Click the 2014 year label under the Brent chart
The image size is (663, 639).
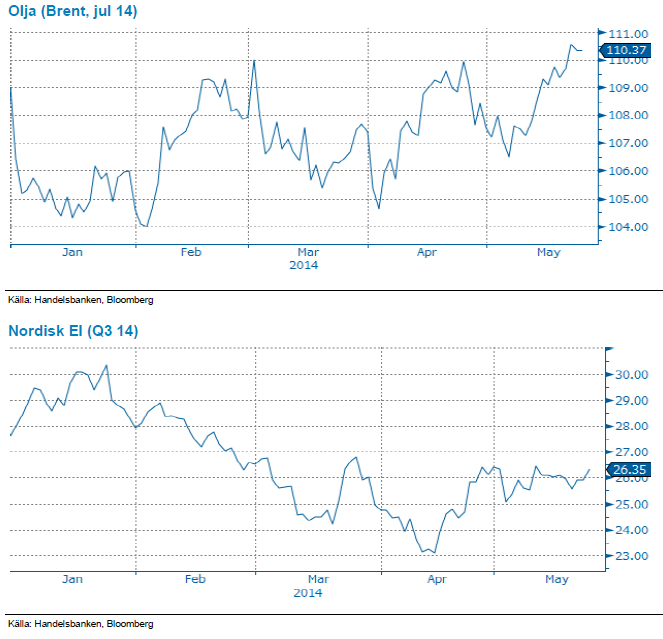[x=304, y=266]
